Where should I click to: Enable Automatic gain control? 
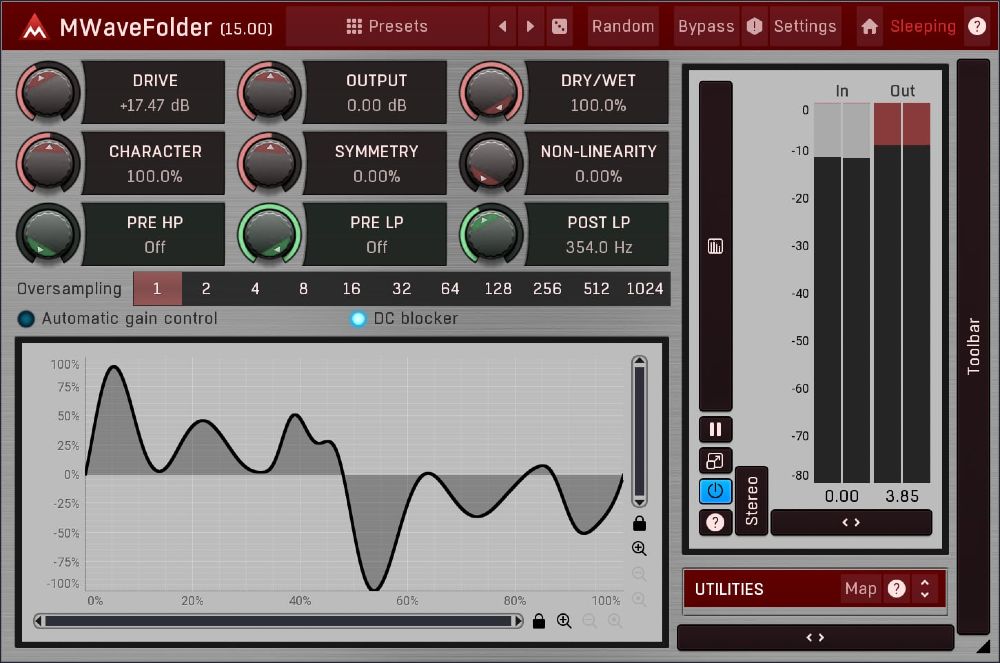tap(118, 318)
